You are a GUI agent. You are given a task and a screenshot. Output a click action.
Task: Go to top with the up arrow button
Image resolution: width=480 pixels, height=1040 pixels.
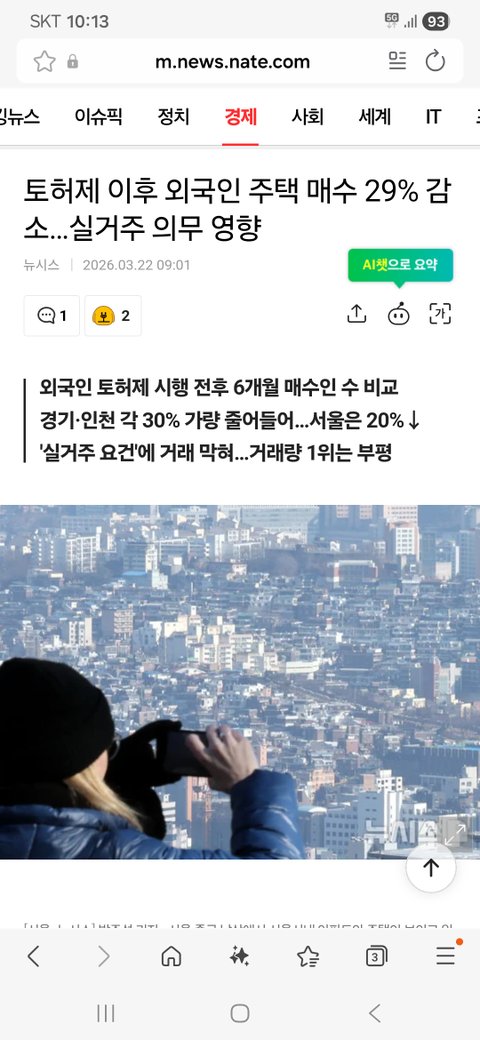coord(431,868)
